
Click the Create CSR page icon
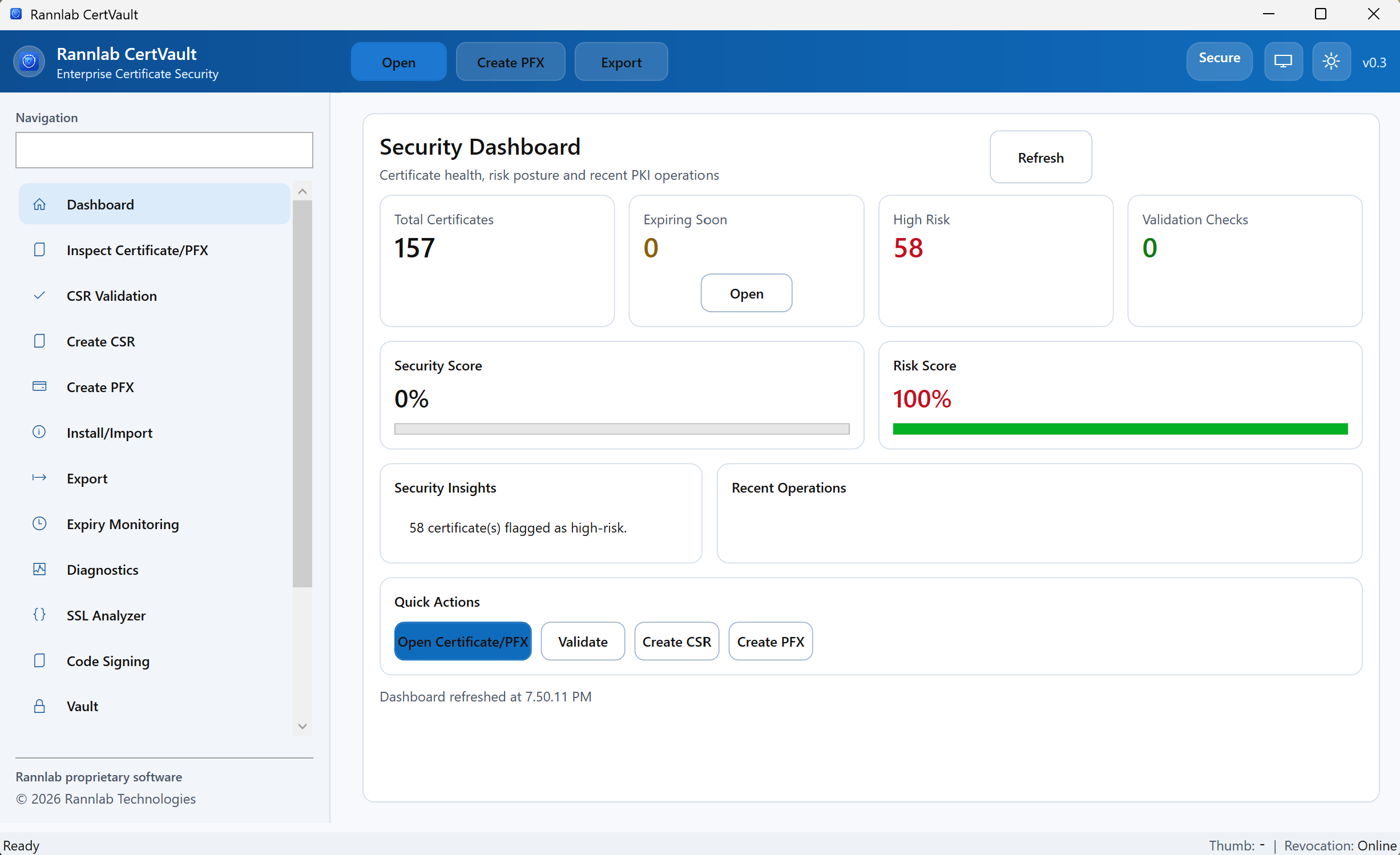(39, 341)
